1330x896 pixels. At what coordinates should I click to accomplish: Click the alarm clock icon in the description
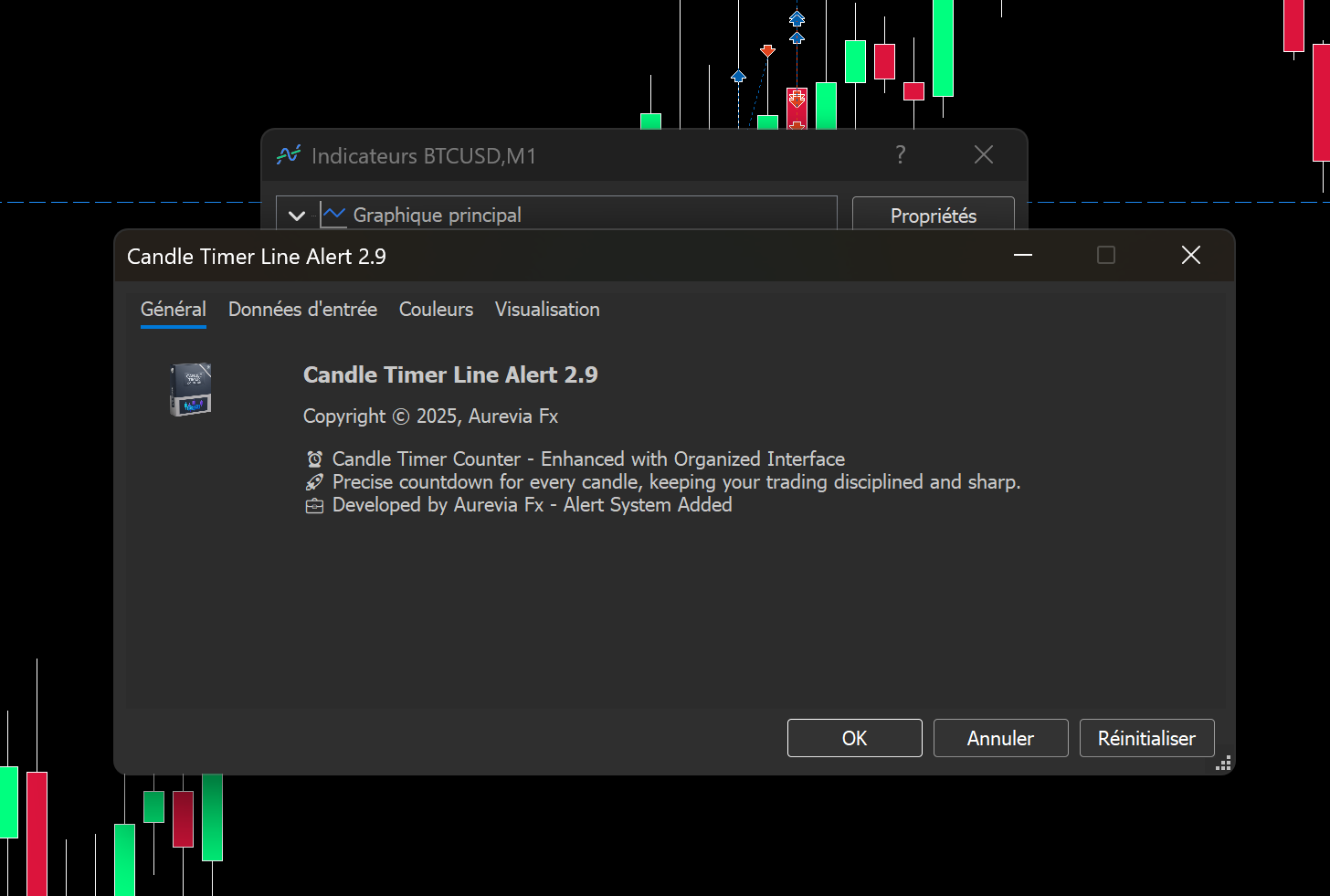point(314,459)
